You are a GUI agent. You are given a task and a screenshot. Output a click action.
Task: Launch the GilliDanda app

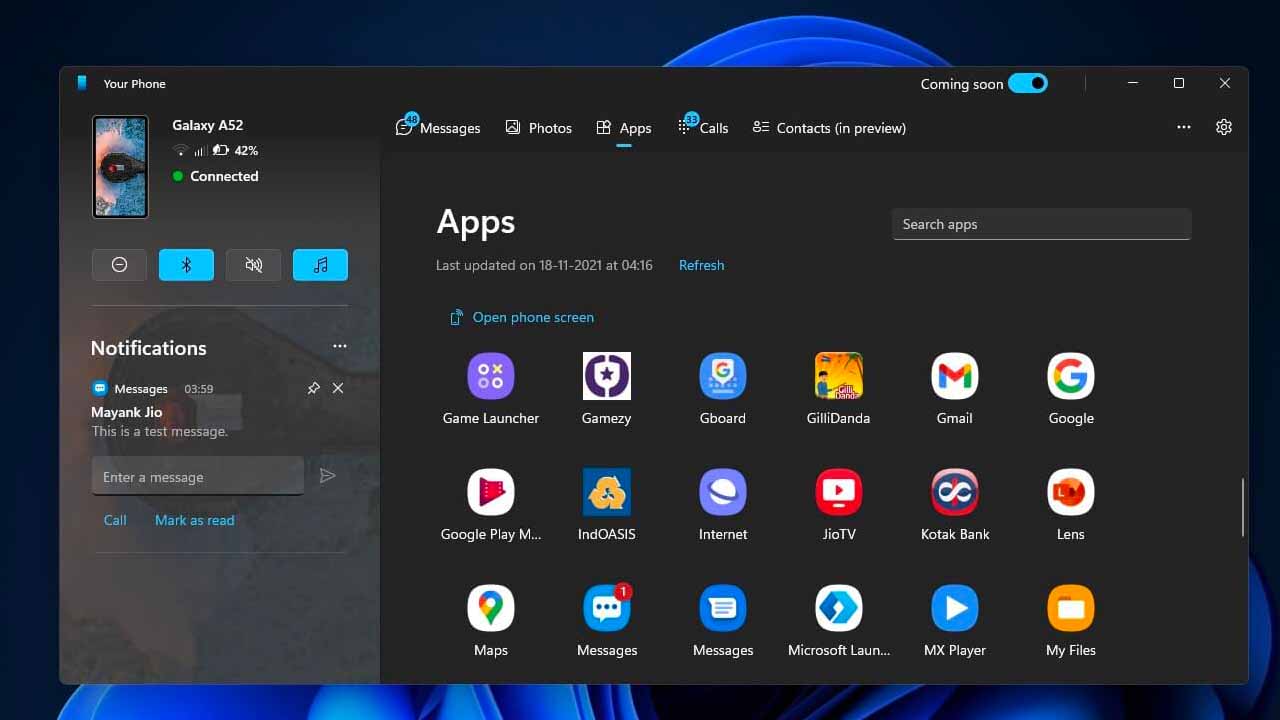[x=839, y=377]
